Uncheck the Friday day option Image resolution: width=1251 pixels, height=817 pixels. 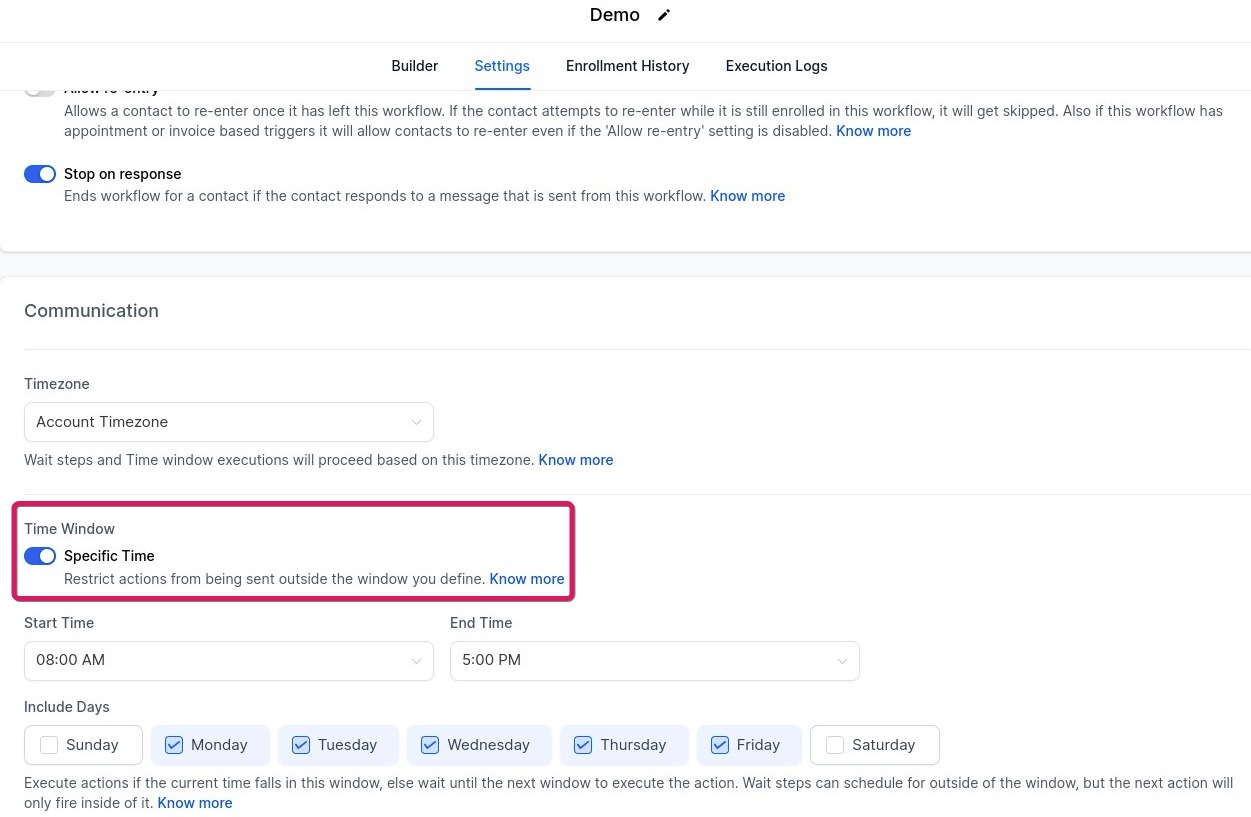[x=720, y=745]
